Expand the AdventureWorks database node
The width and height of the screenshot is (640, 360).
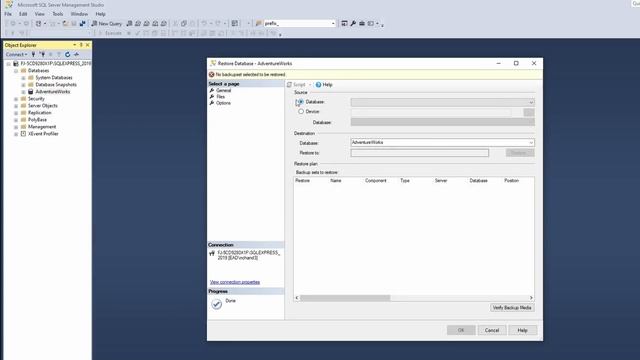tap(23, 92)
